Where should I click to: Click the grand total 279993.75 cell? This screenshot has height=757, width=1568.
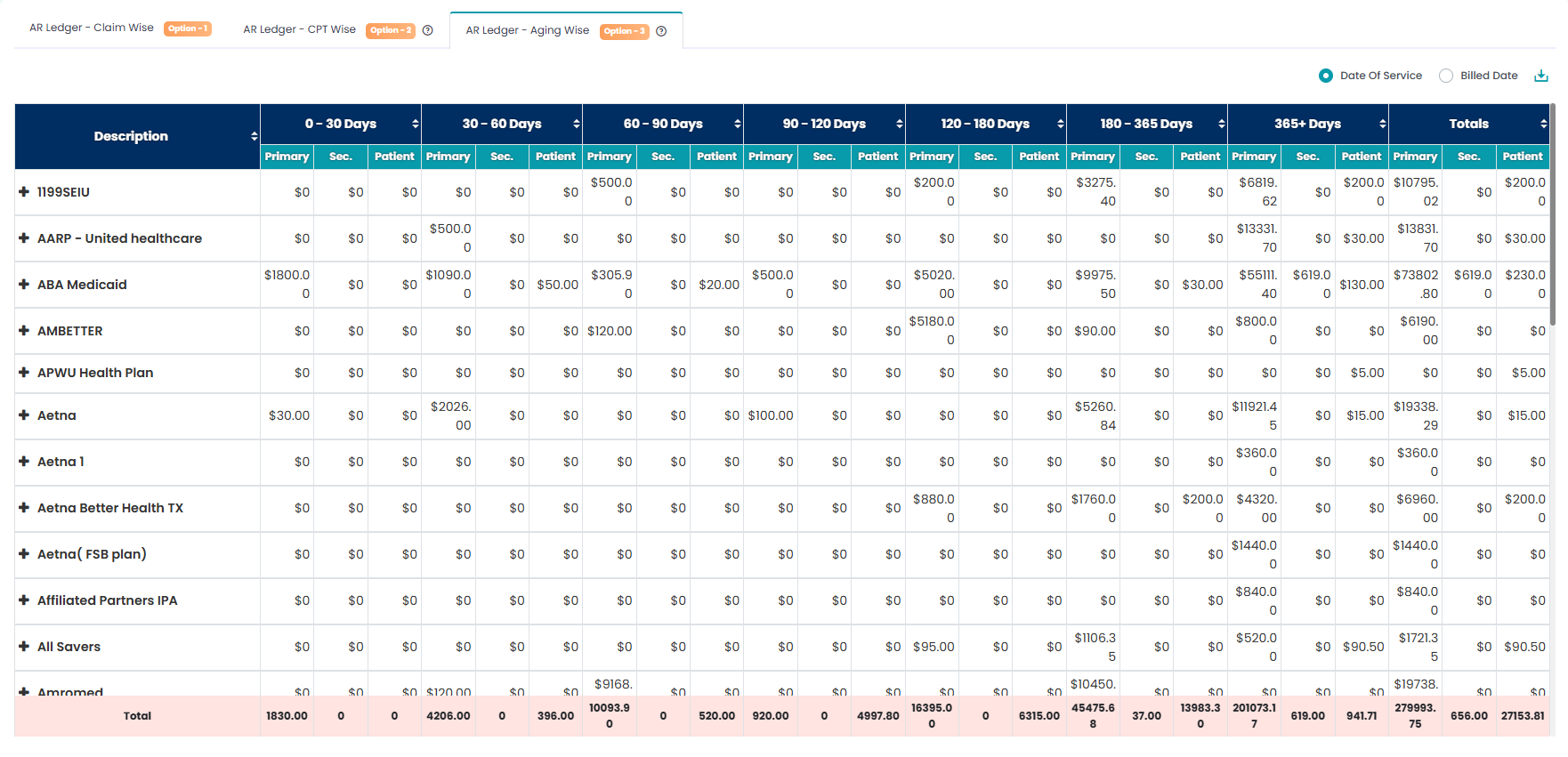[x=1415, y=716]
